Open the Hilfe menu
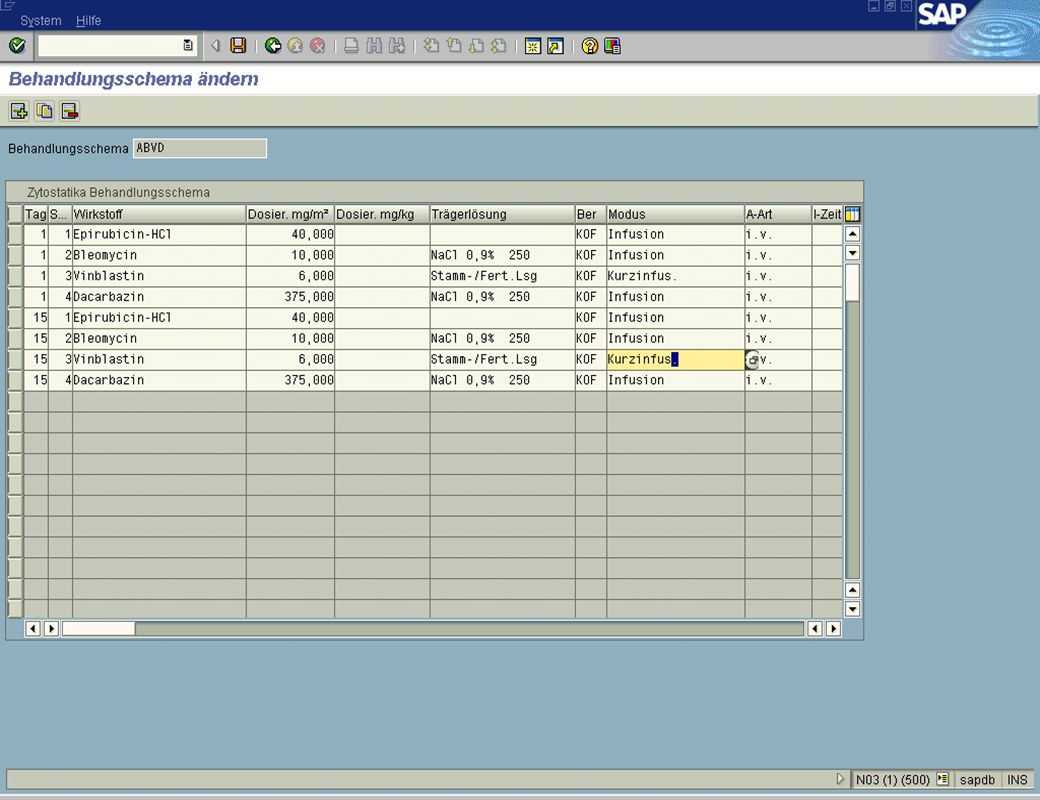 88,21
